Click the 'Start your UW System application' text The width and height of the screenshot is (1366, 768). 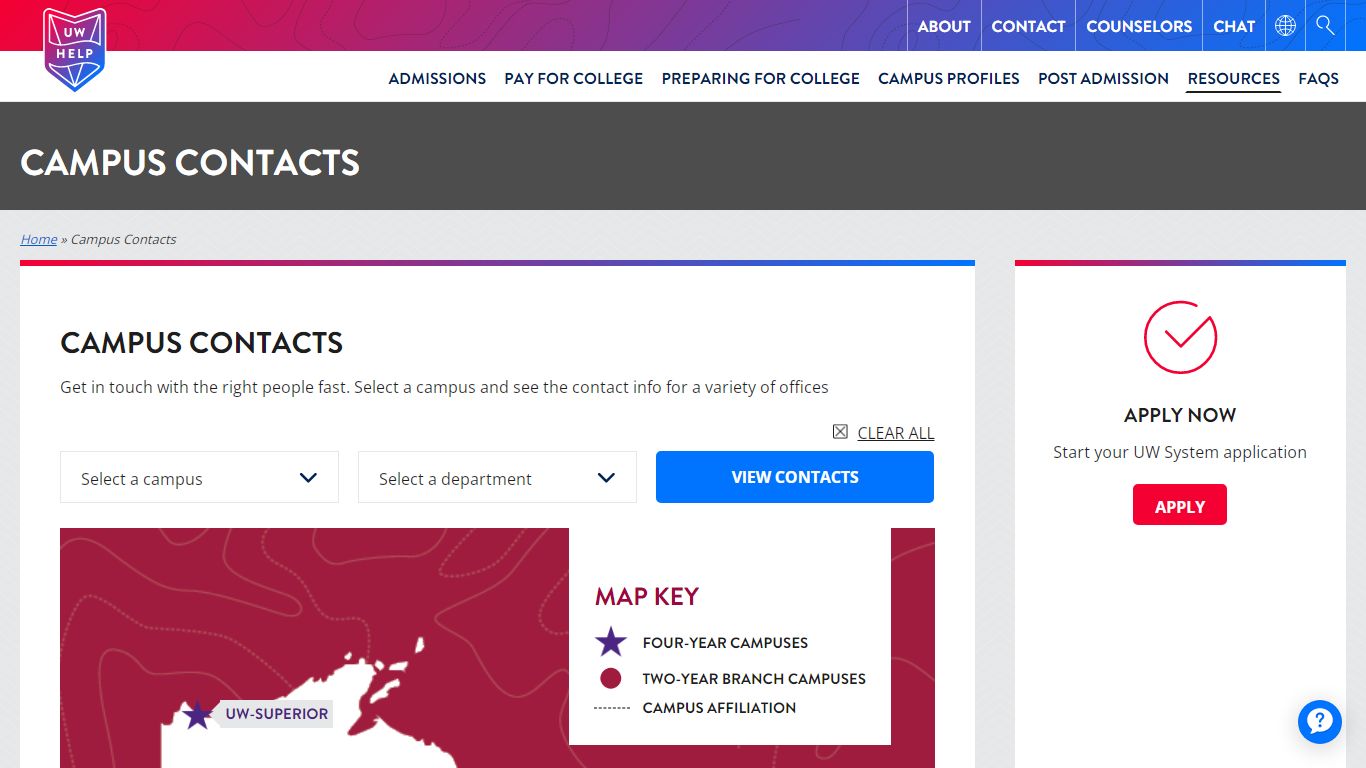[1180, 452]
